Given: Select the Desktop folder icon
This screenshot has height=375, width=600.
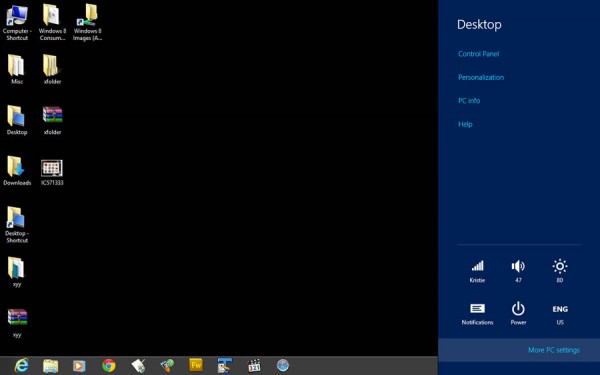Looking at the screenshot, I should coord(17,120).
